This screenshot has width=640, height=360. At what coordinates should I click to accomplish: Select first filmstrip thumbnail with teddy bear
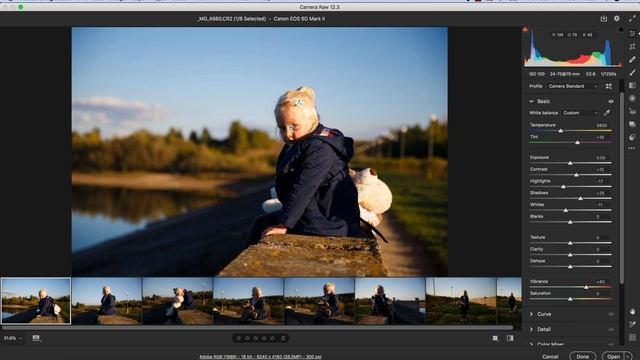36,301
